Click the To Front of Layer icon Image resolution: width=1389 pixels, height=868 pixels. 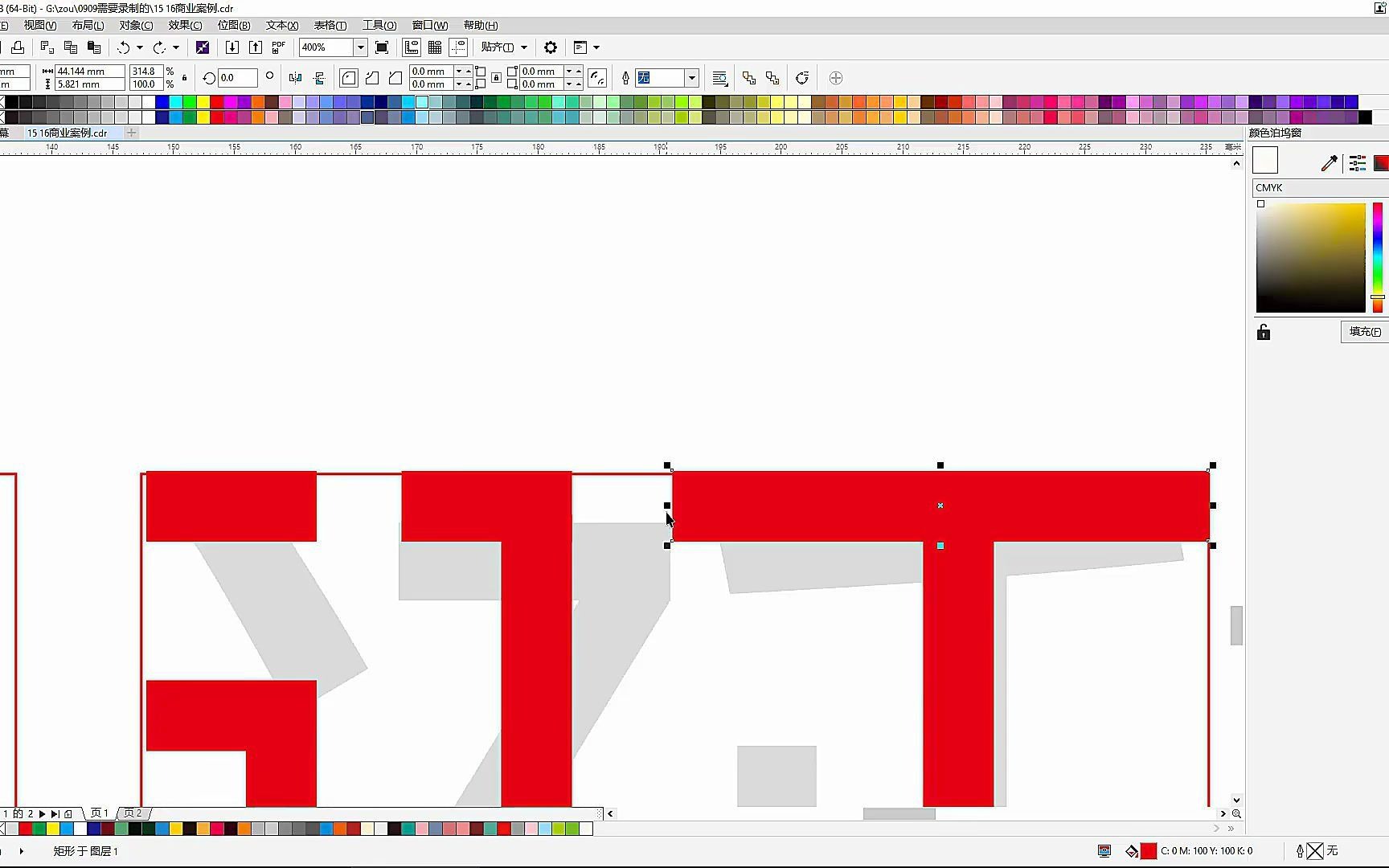pos(749,78)
